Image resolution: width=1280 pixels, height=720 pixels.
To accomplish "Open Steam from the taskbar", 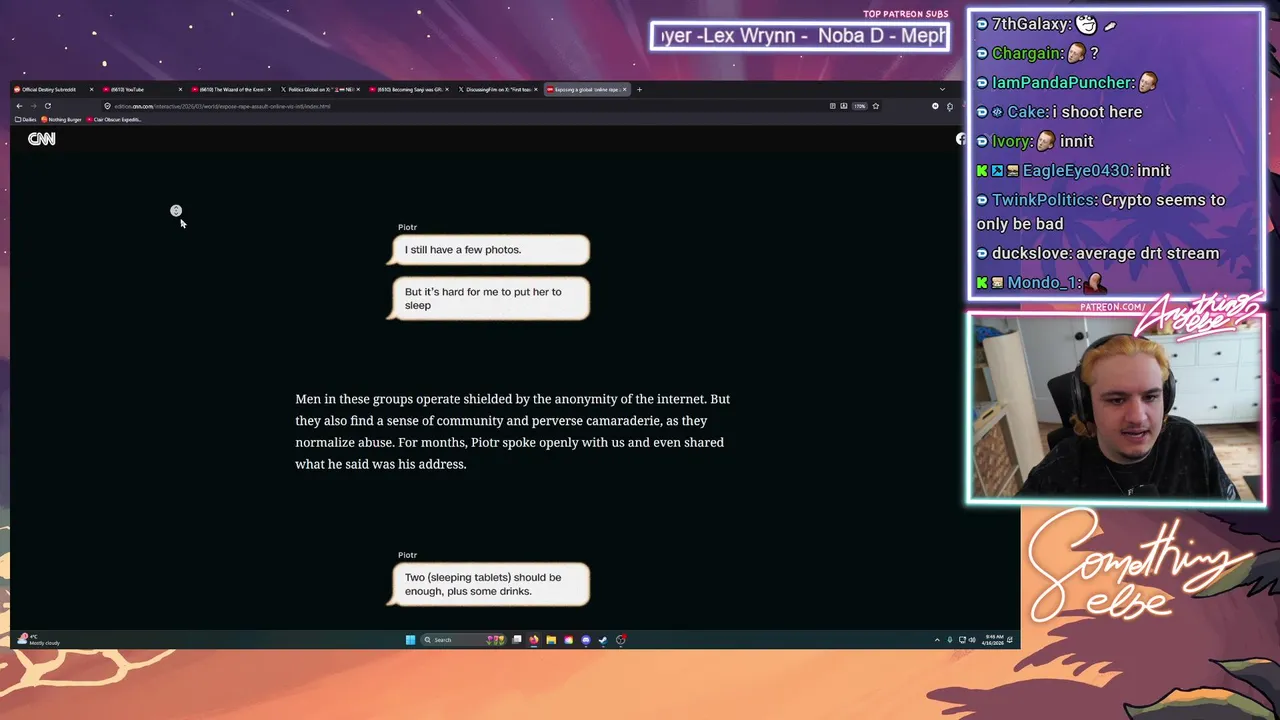I will click(603, 640).
